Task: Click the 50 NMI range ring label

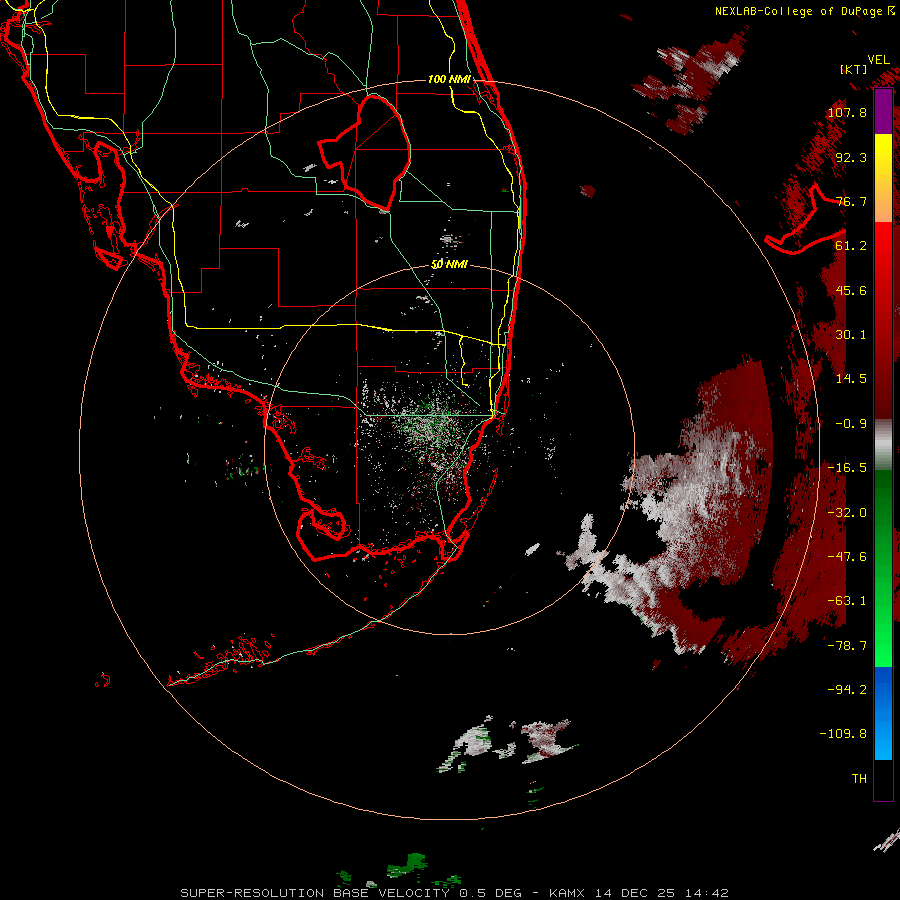Action: click(449, 265)
